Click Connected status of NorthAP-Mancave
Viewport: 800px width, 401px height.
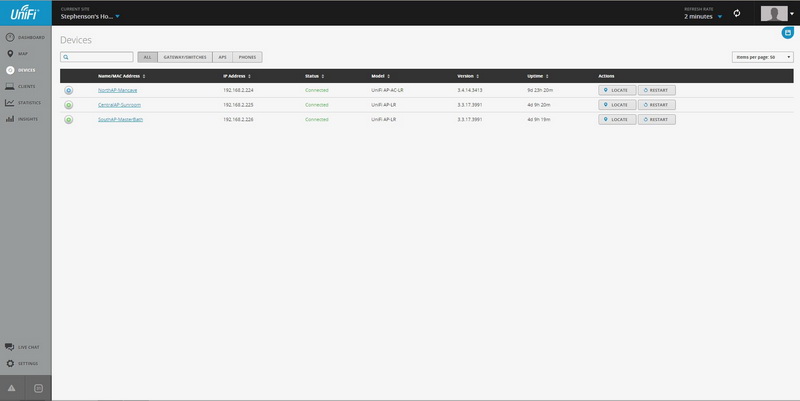pos(317,90)
